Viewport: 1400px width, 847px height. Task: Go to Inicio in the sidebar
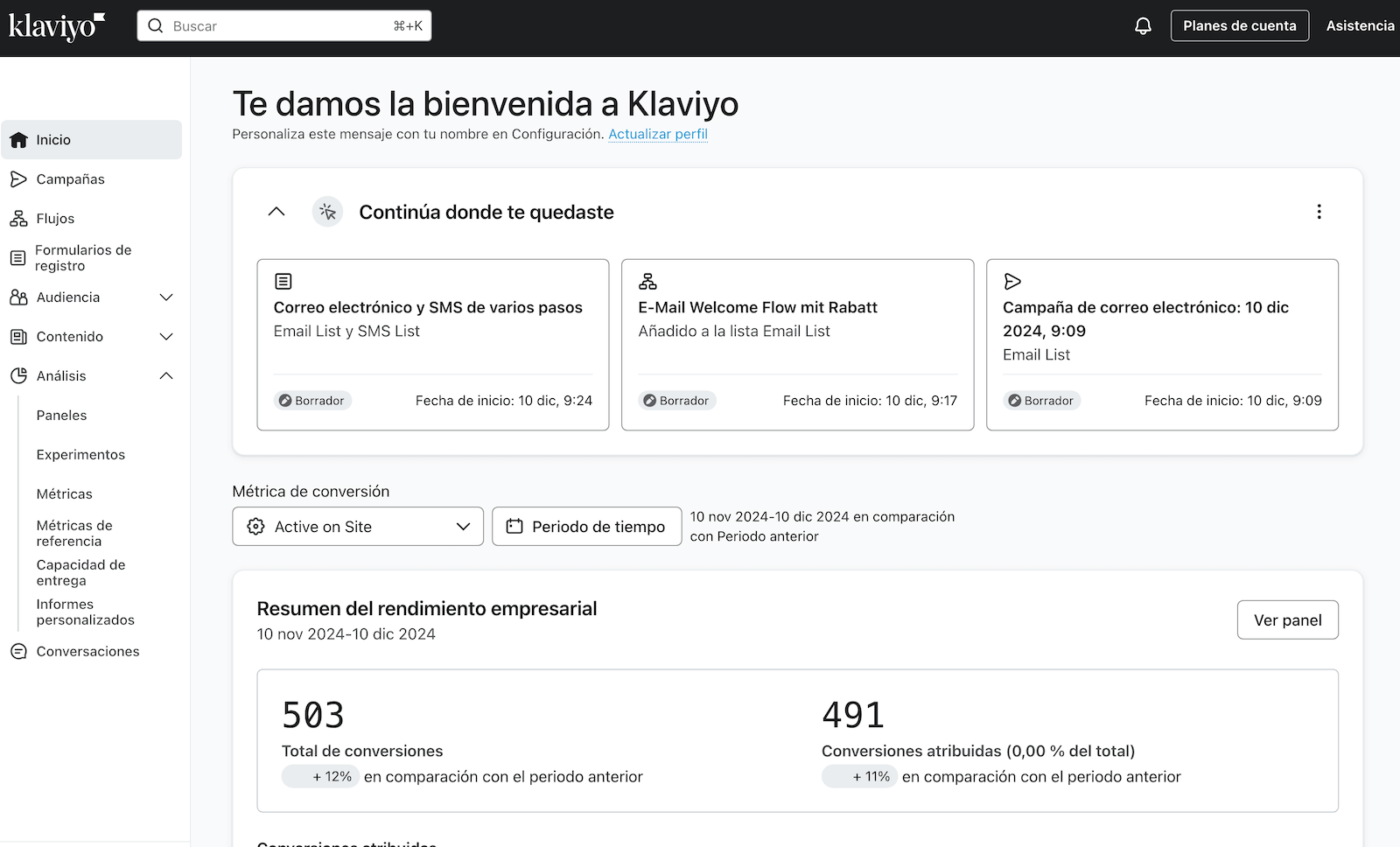[91, 140]
